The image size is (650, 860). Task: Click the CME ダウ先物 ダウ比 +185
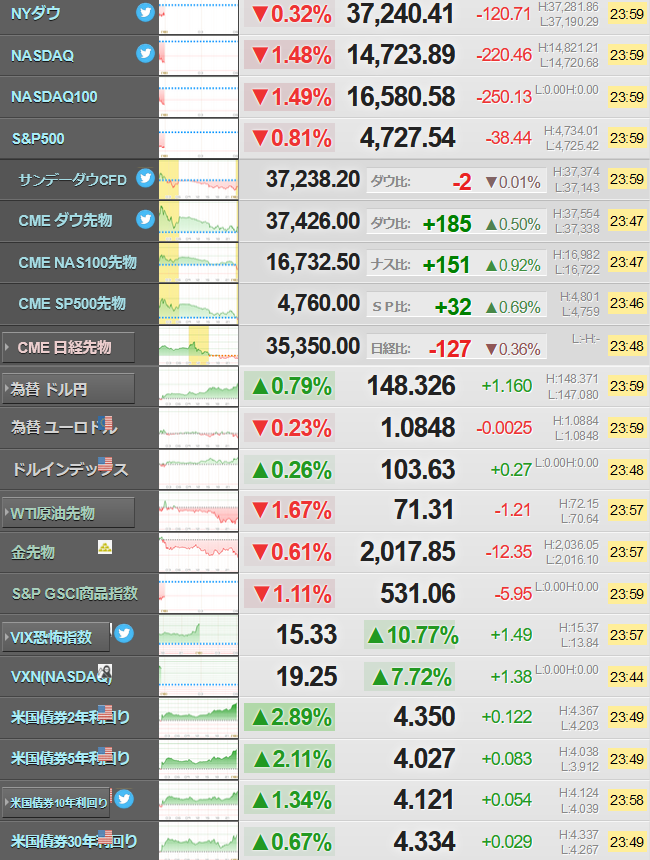point(447,224)
